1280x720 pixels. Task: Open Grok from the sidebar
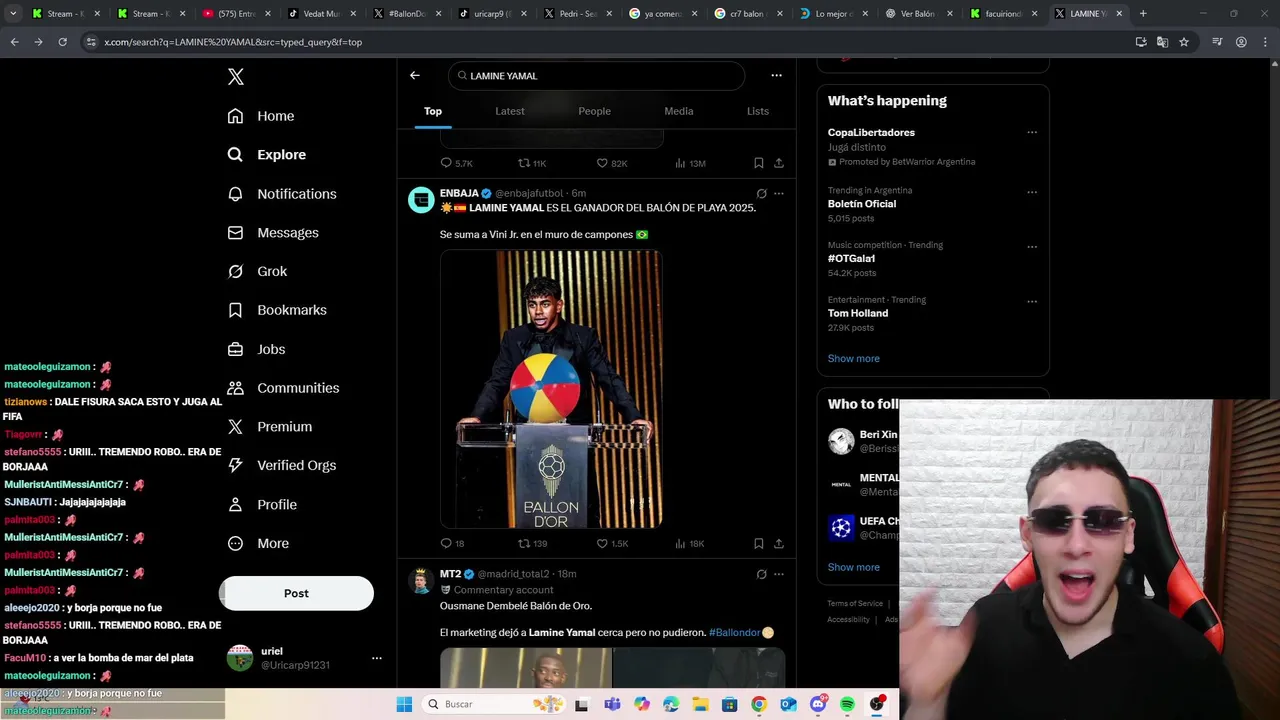tap(257, 271)
